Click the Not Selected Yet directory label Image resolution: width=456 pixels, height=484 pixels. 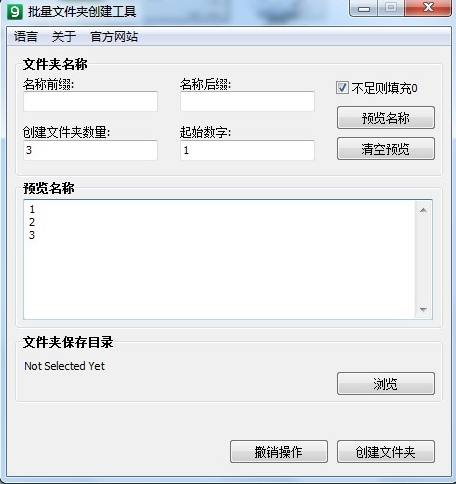coord(65,366)
